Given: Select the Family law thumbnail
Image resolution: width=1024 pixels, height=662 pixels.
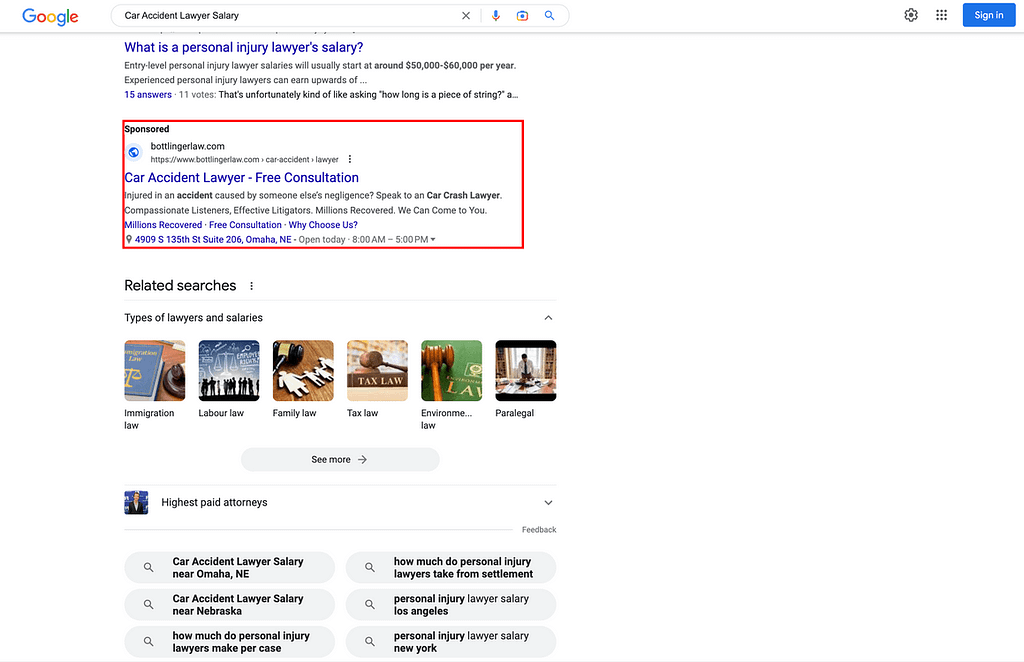Looking at the screenshot, I should tap(303, 370).
